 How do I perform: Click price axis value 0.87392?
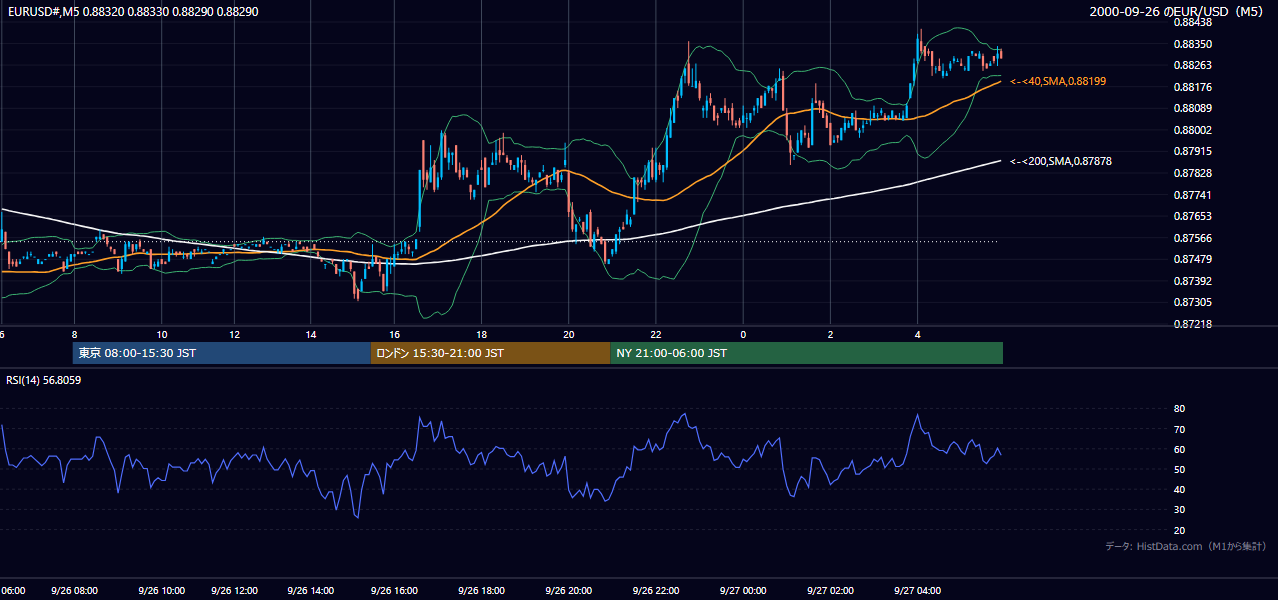tap(1191, 281)
